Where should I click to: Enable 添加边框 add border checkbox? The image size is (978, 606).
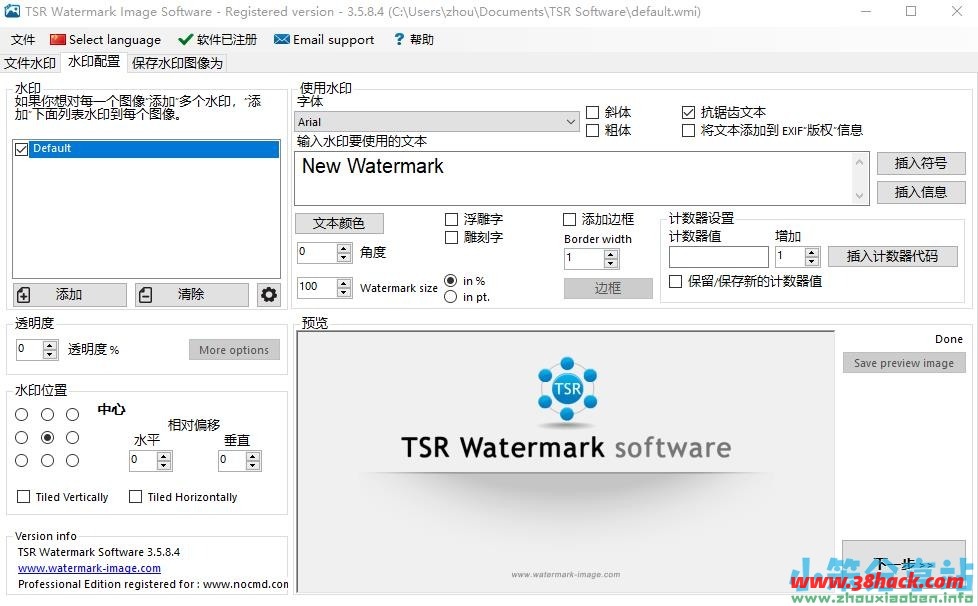(x=569, y=219)
